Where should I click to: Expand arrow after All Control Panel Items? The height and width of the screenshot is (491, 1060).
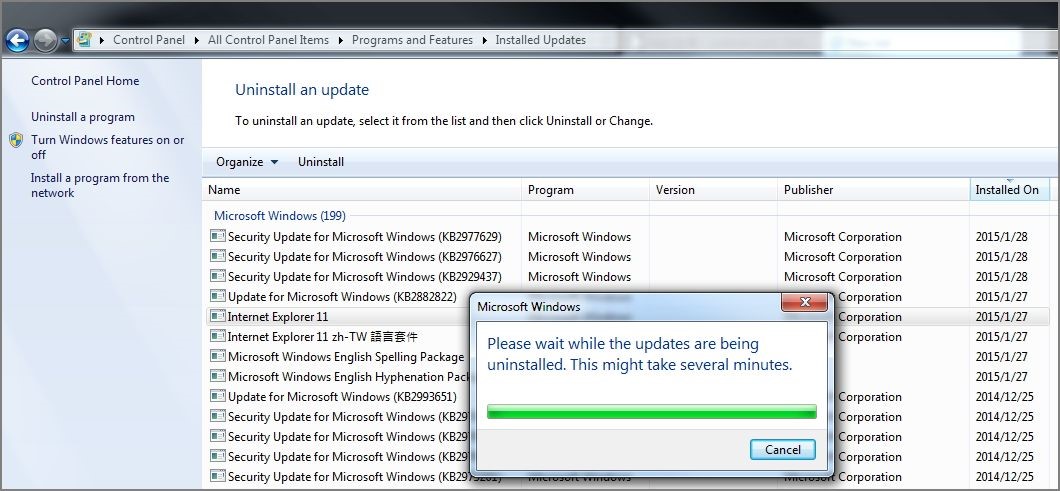click(341, 41)
